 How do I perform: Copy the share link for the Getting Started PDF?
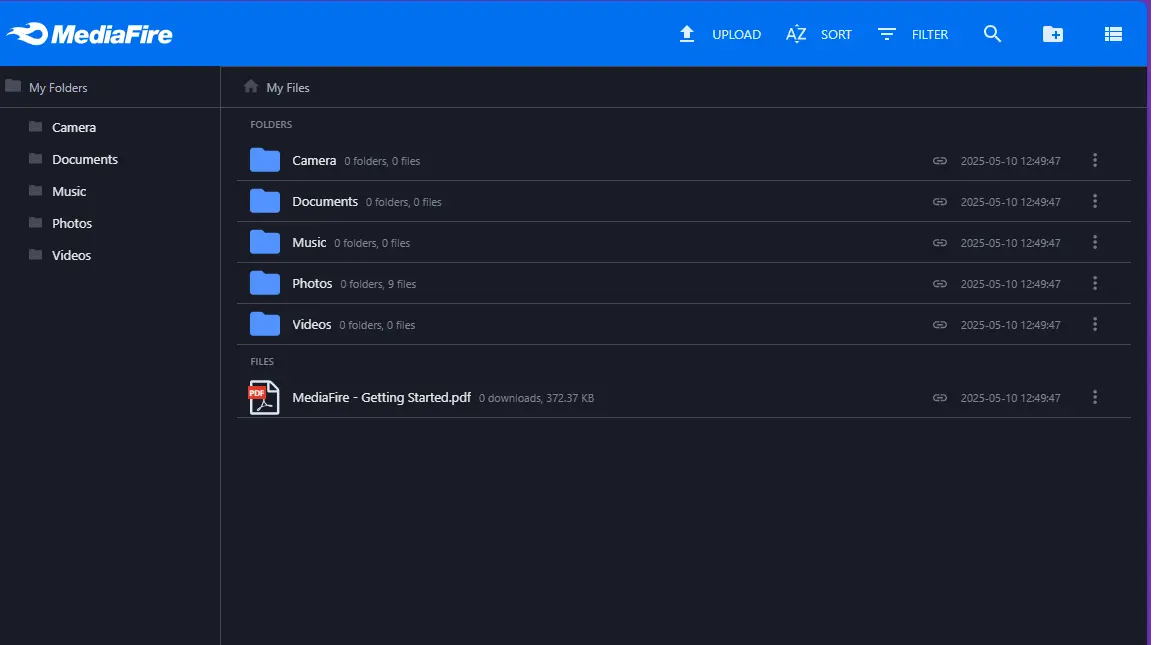[x=940, y=398]
